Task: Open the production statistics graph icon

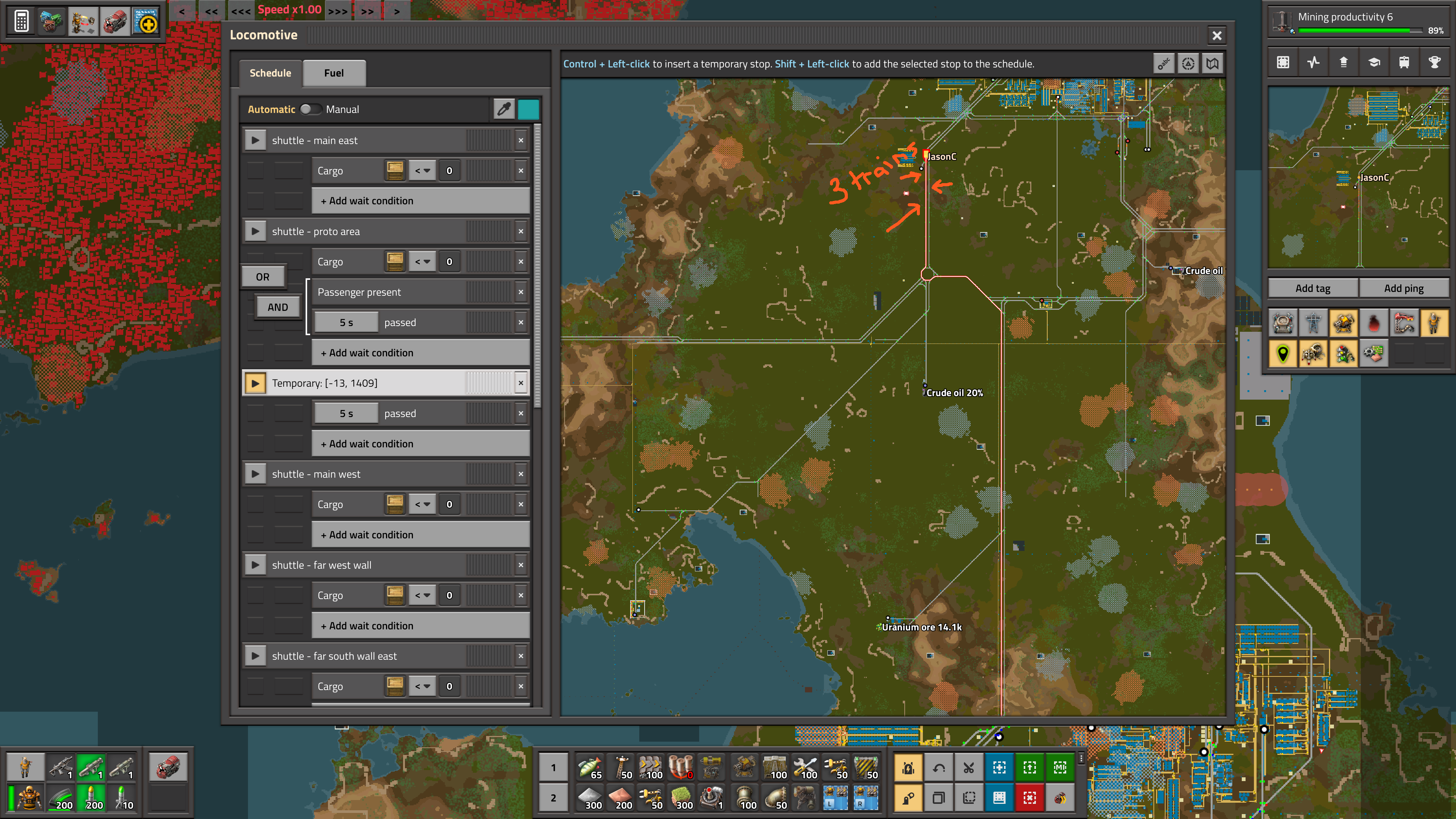Action: (1313, 62)
